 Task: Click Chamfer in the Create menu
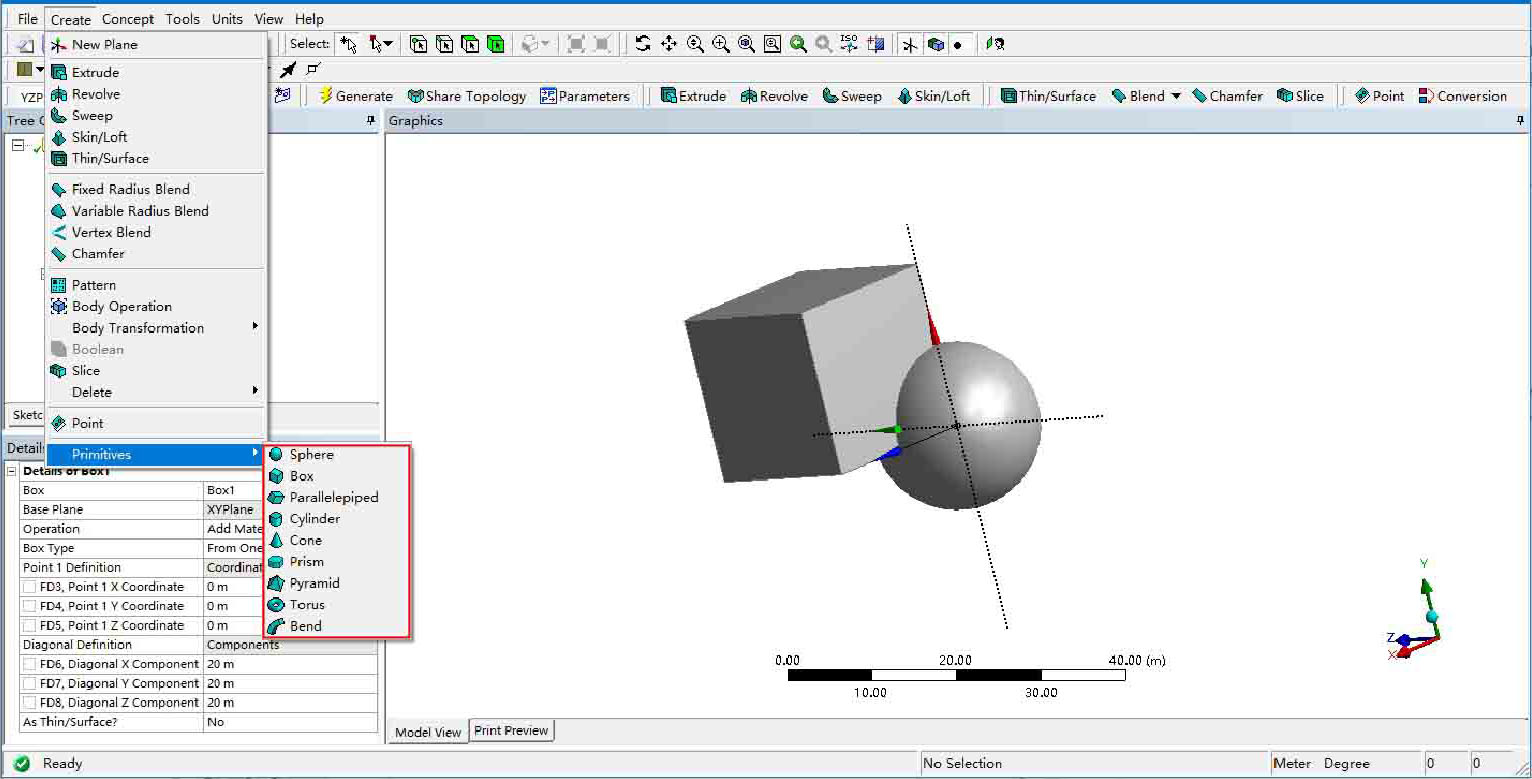click(x=98, y=254)
